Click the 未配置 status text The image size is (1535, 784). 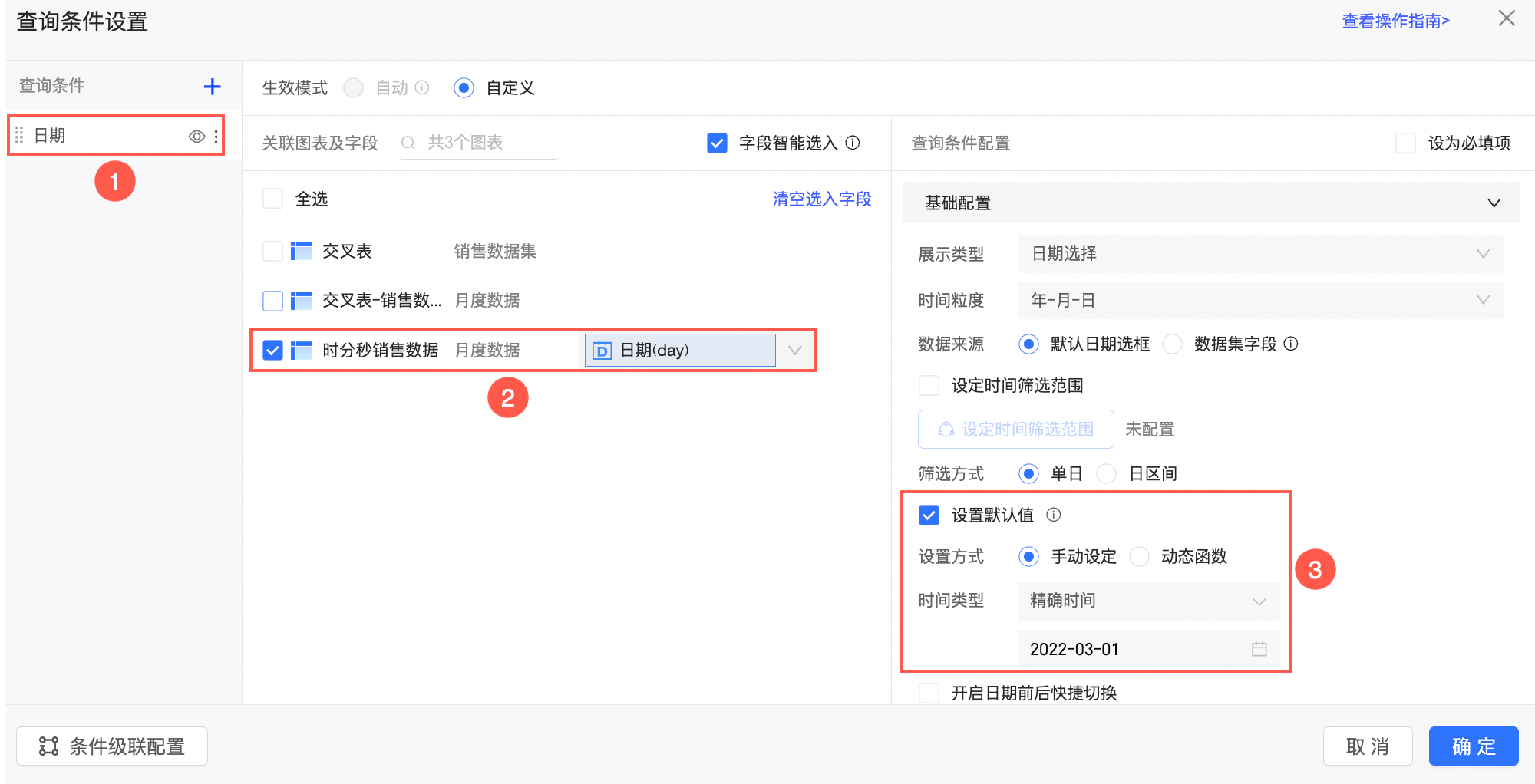click(1150, 429)
